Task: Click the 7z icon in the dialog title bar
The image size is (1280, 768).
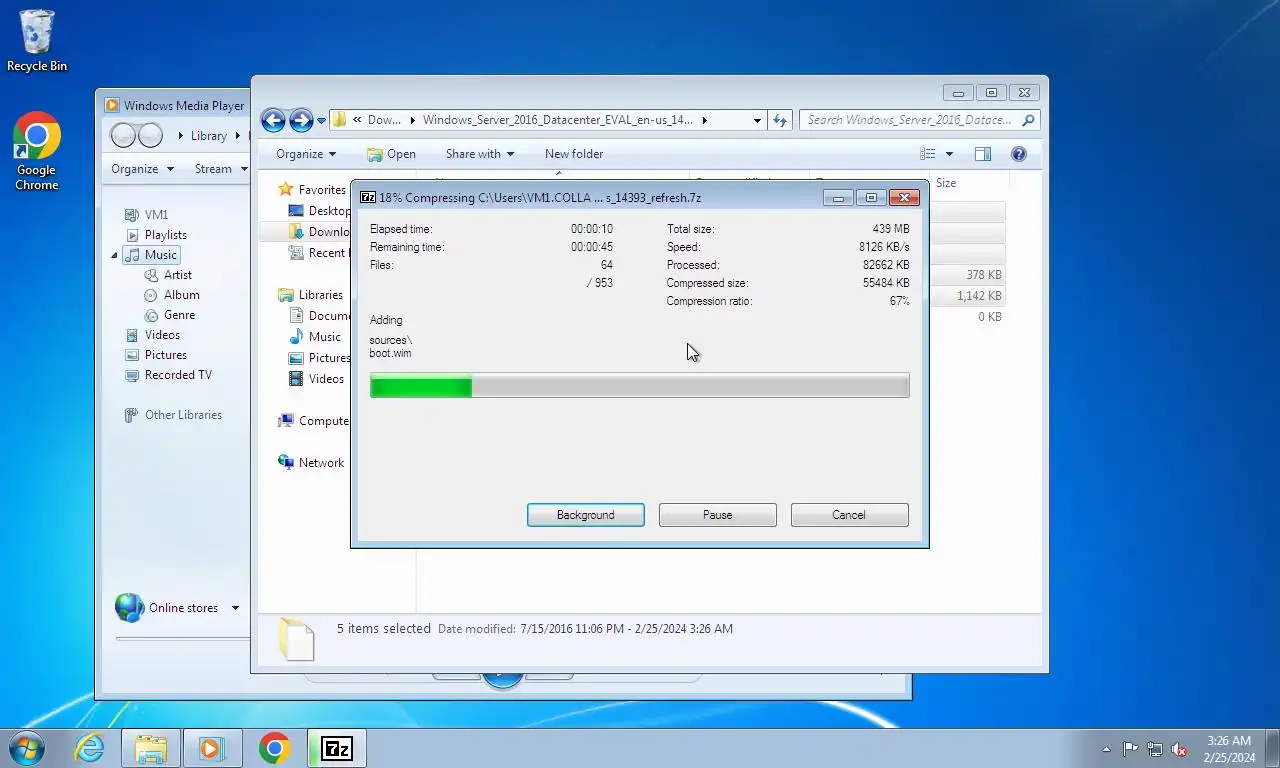Action: [367, 197]
